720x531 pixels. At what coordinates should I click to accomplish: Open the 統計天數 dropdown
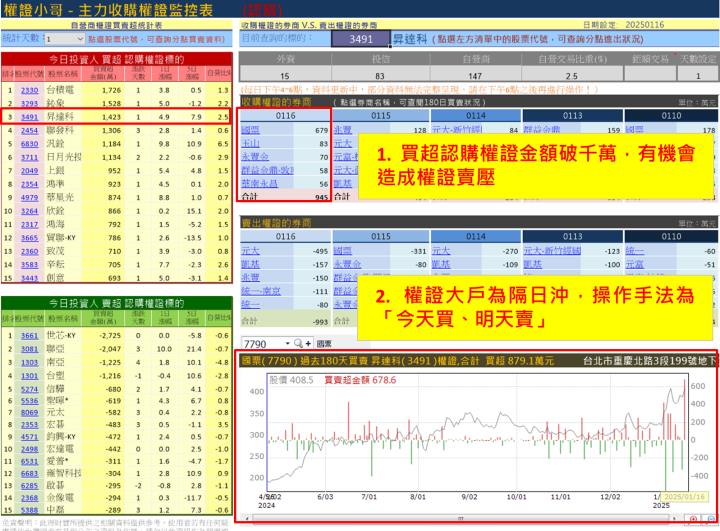(80, 39)
